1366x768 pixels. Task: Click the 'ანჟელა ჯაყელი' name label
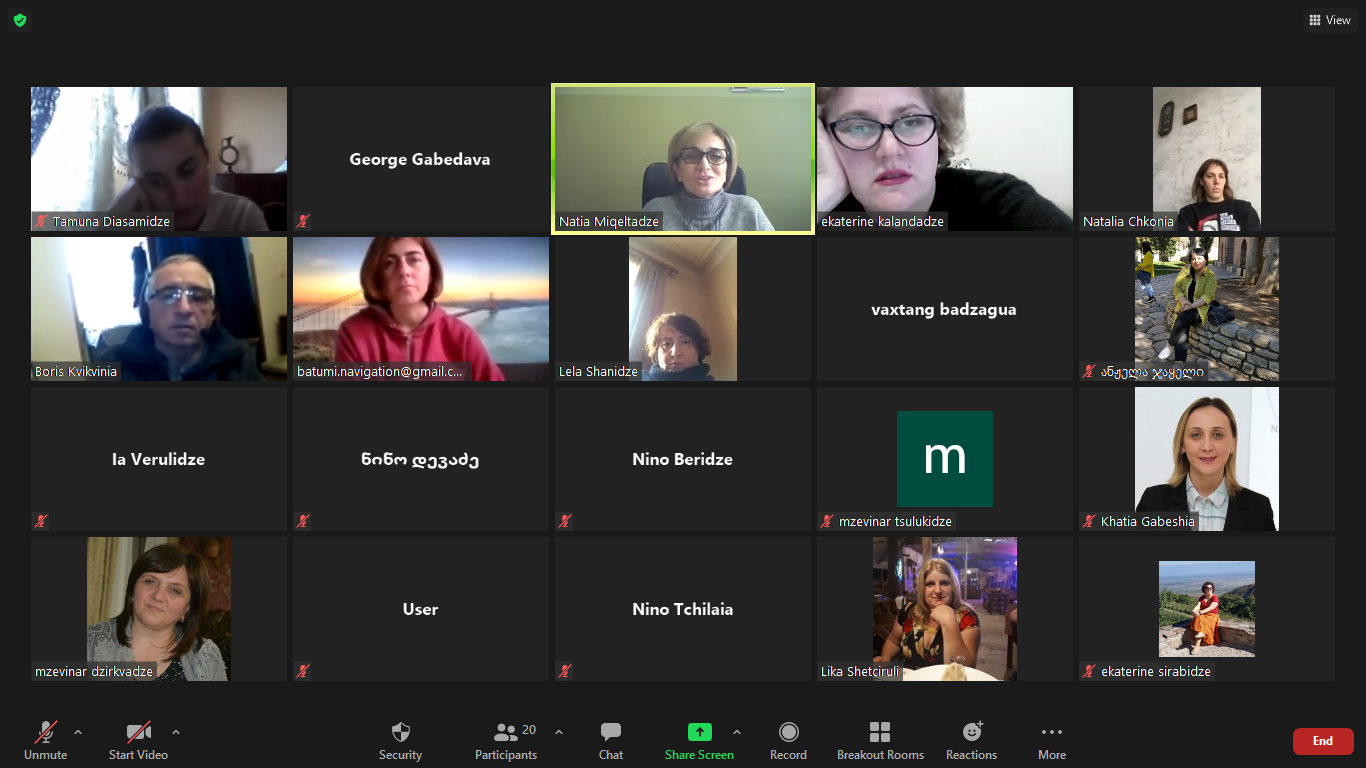coord(1153,372)
